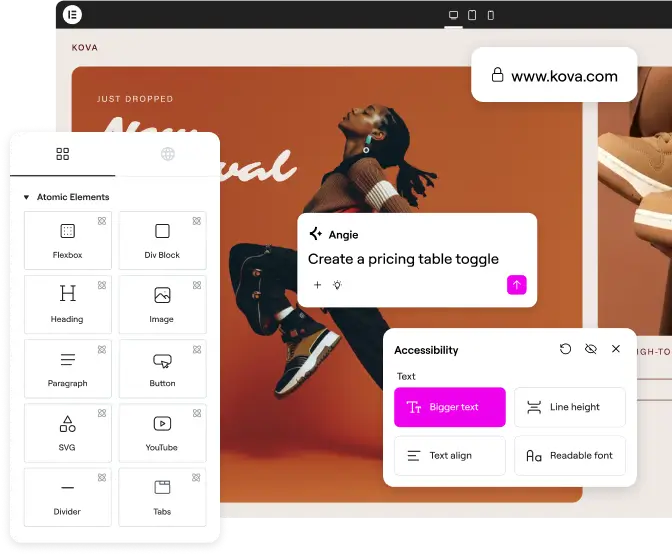
Task: Toggle accessibility widget visibility eye icon
Action: click(x=590, y=349)
